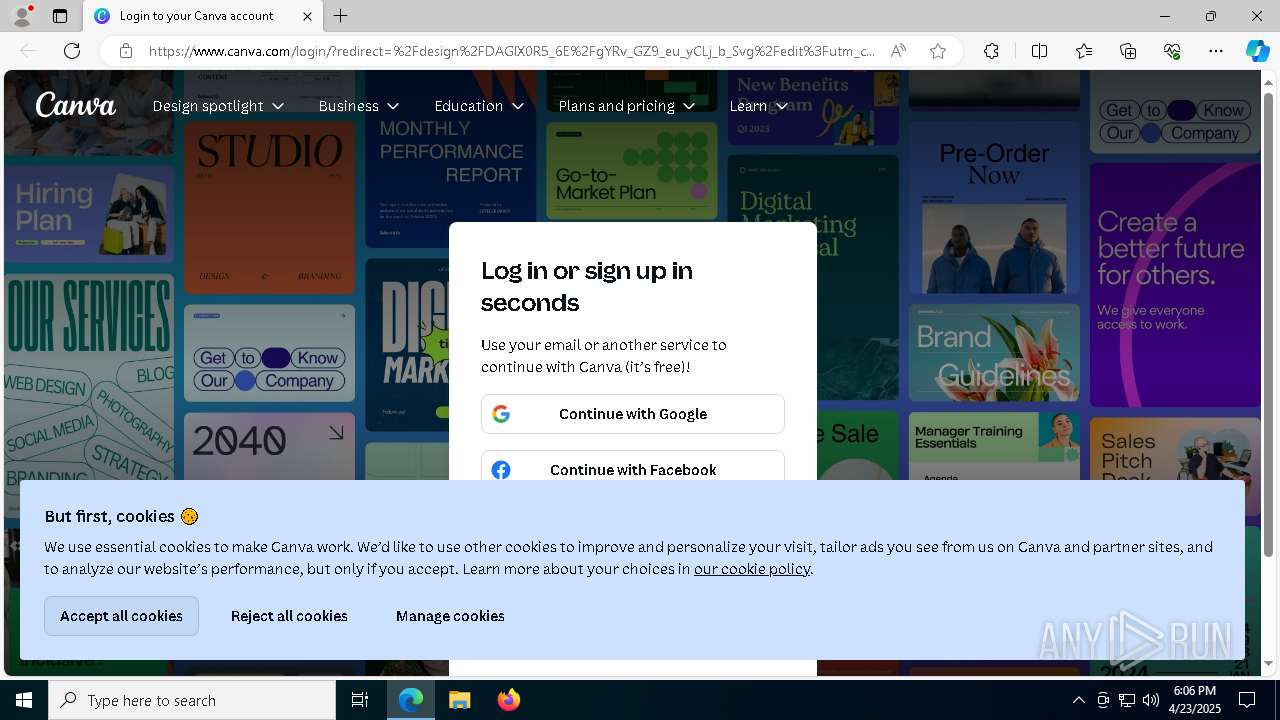The image size is (1280, 720).
Task: Open Collections panel
Action: (x=1128, y=51)
